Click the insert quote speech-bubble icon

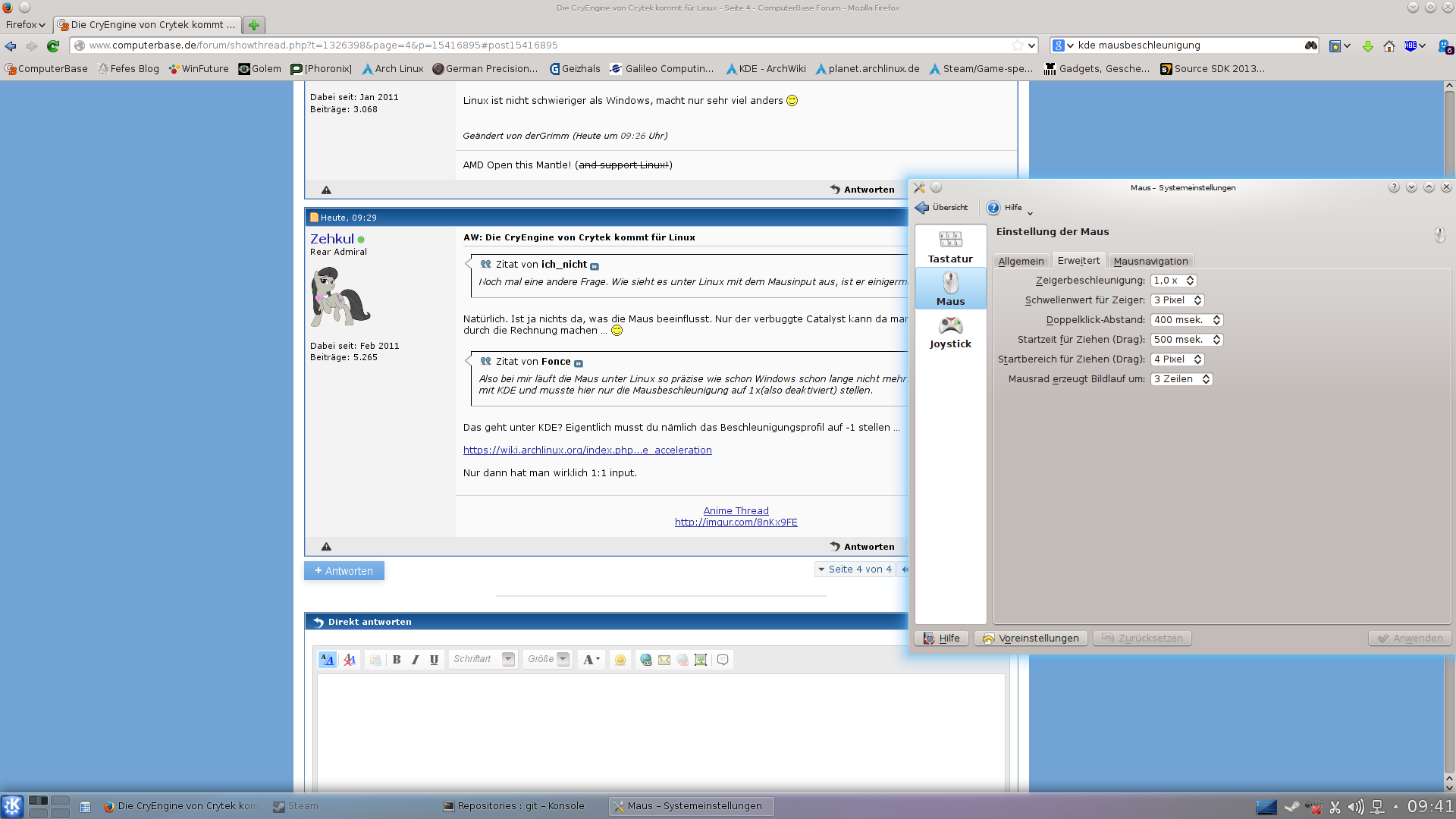pos(723,660)
